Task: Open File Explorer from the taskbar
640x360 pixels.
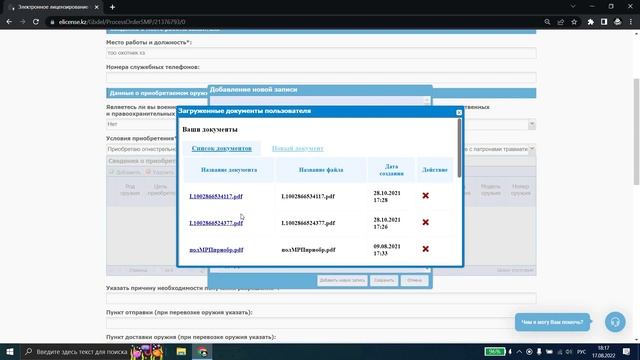Action: coord(181,352)
